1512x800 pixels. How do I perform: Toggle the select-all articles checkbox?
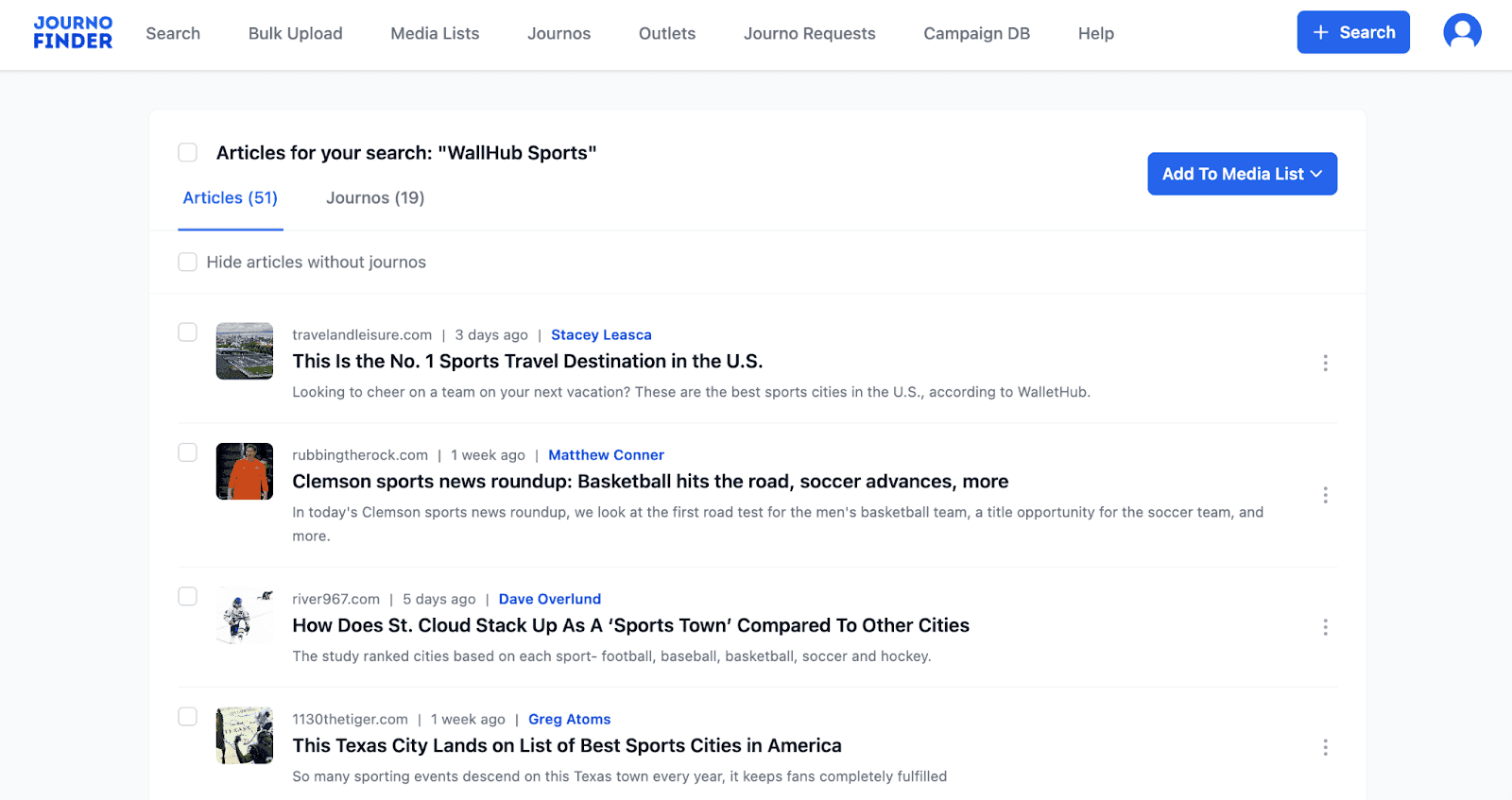pyautogui.click(x=188, y=153)
